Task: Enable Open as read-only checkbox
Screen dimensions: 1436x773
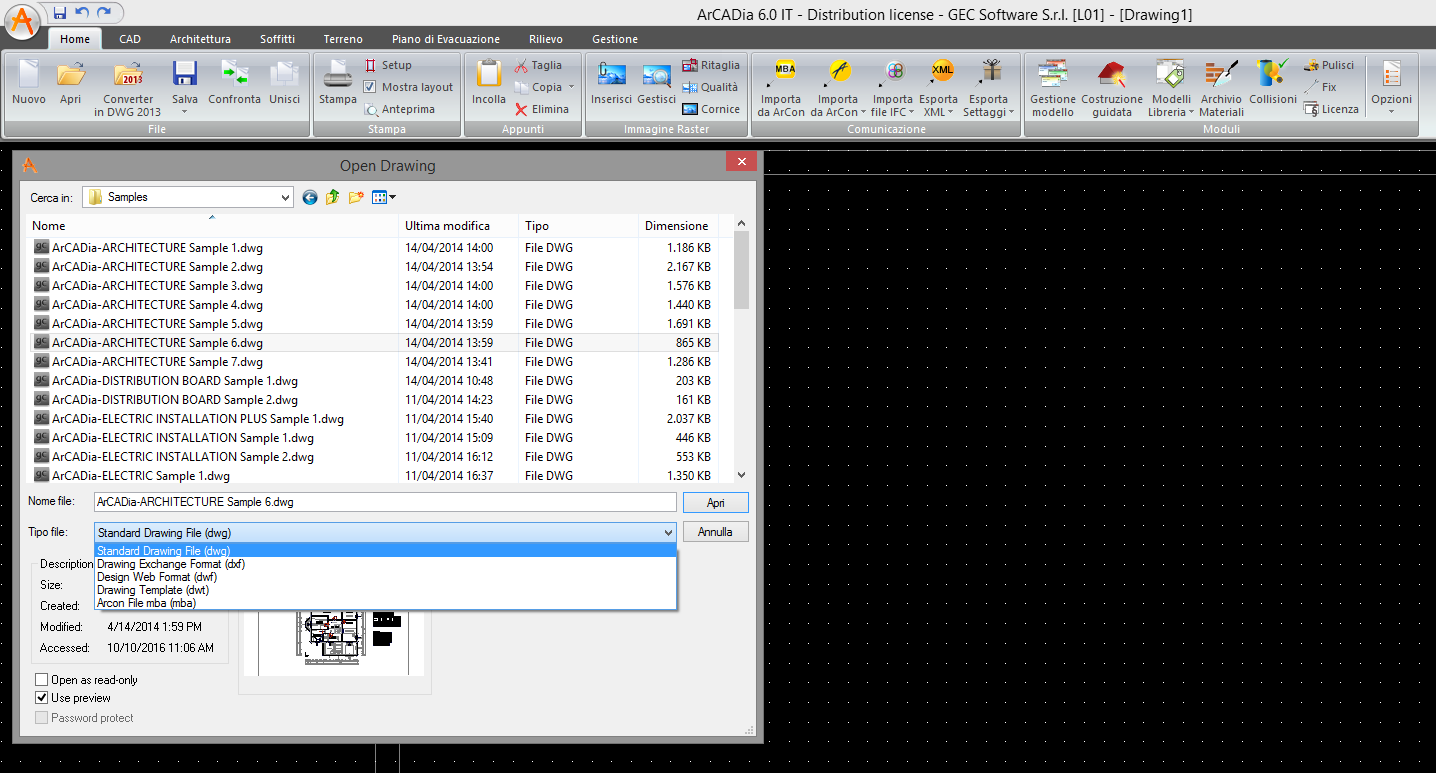Action: (x=42, y=680)
